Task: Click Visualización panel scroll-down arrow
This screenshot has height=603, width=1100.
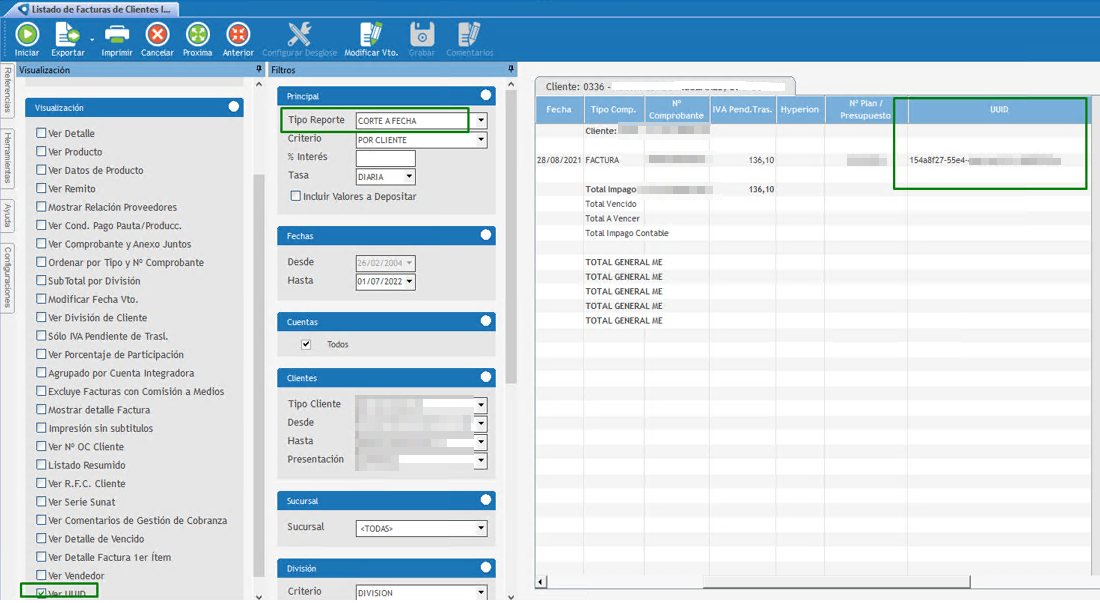Action: (259, 597)
